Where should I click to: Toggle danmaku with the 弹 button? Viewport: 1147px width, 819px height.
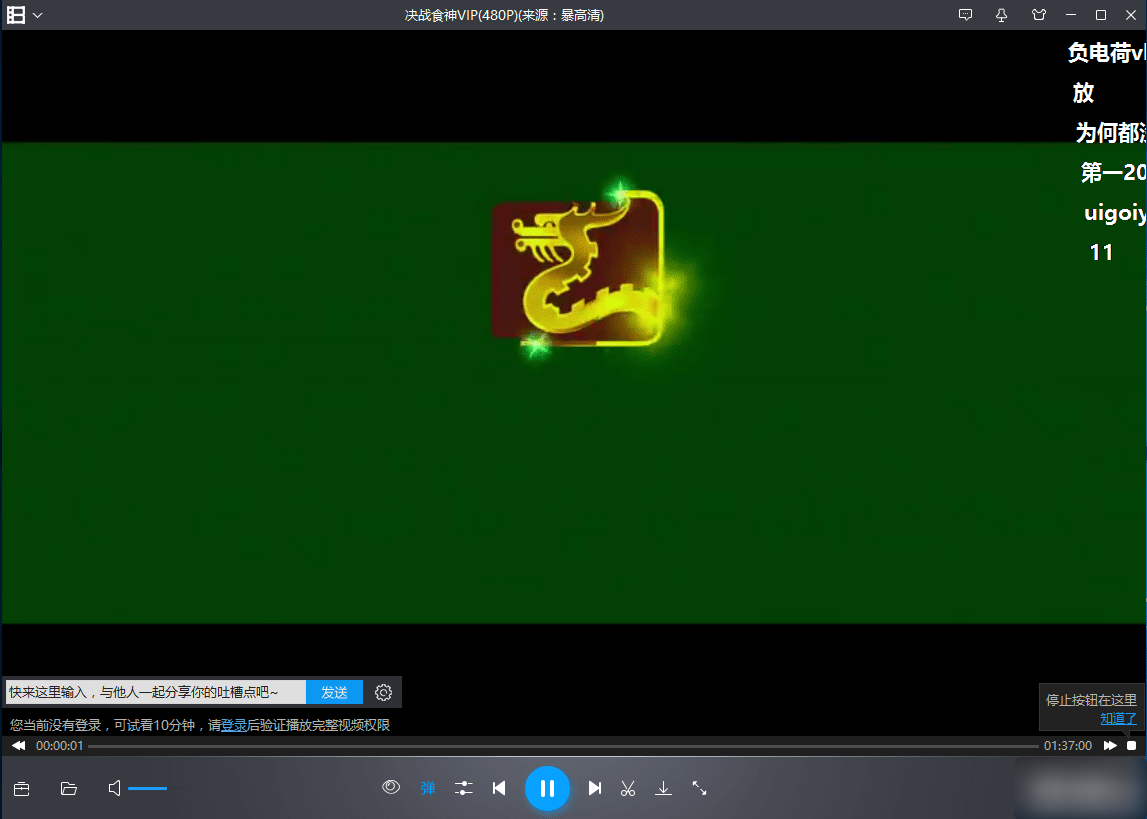428,788
